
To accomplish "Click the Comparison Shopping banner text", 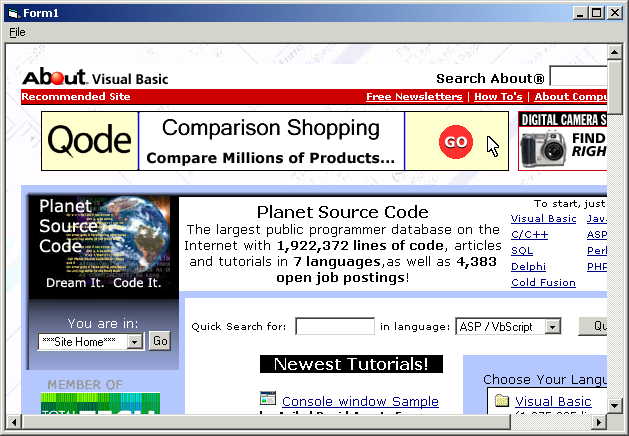I will coord(271,128).
